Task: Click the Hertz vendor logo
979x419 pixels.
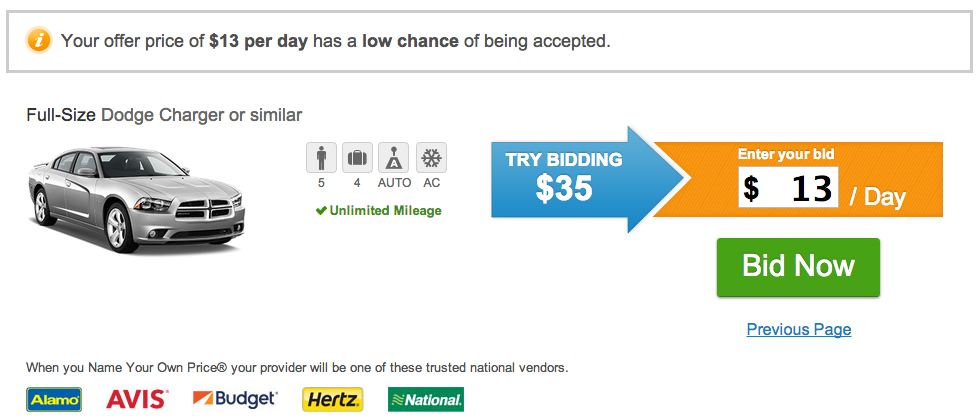Action: (x=332, y=399)
